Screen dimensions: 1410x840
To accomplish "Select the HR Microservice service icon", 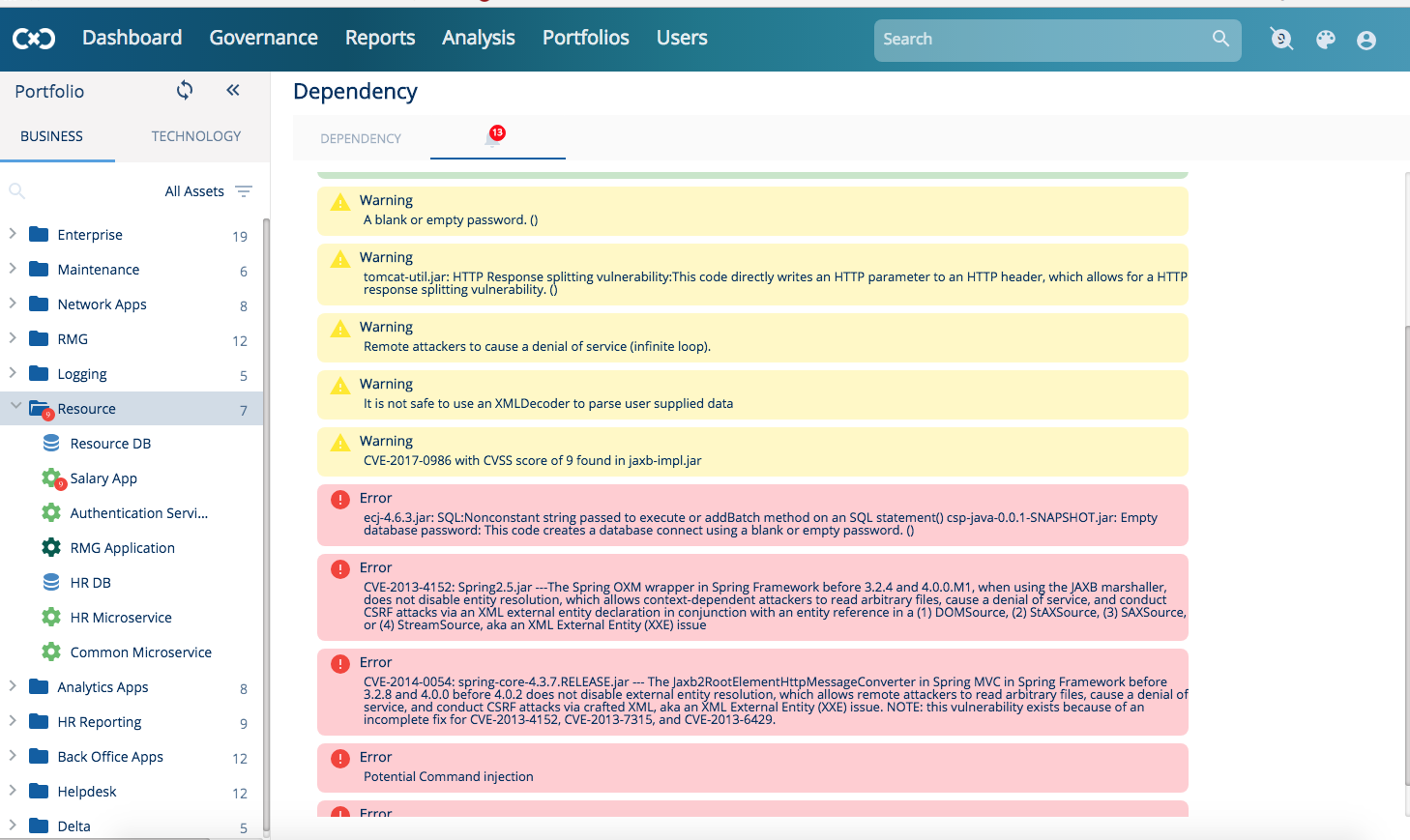I will click(x=51, y=617).
